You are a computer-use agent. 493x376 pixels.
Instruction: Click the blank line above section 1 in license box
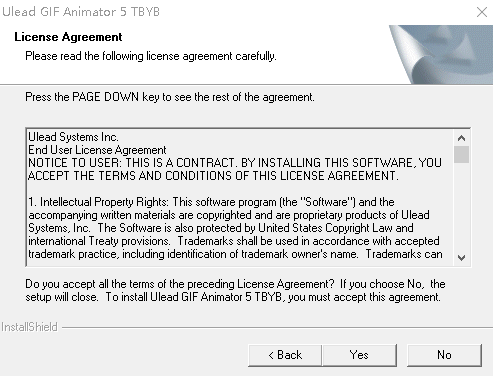(x=240, y=189)
